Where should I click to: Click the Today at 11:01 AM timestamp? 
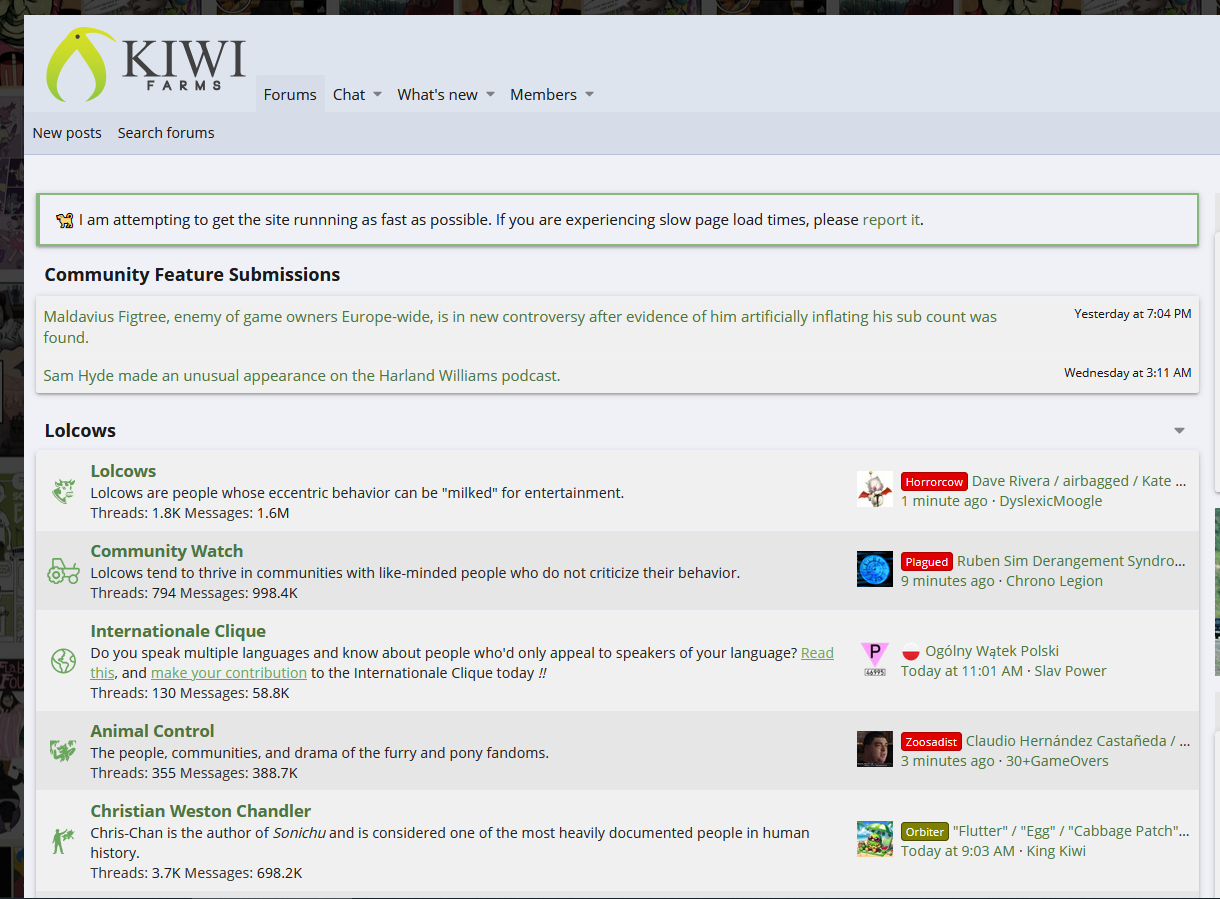click(x=962, y=671)
